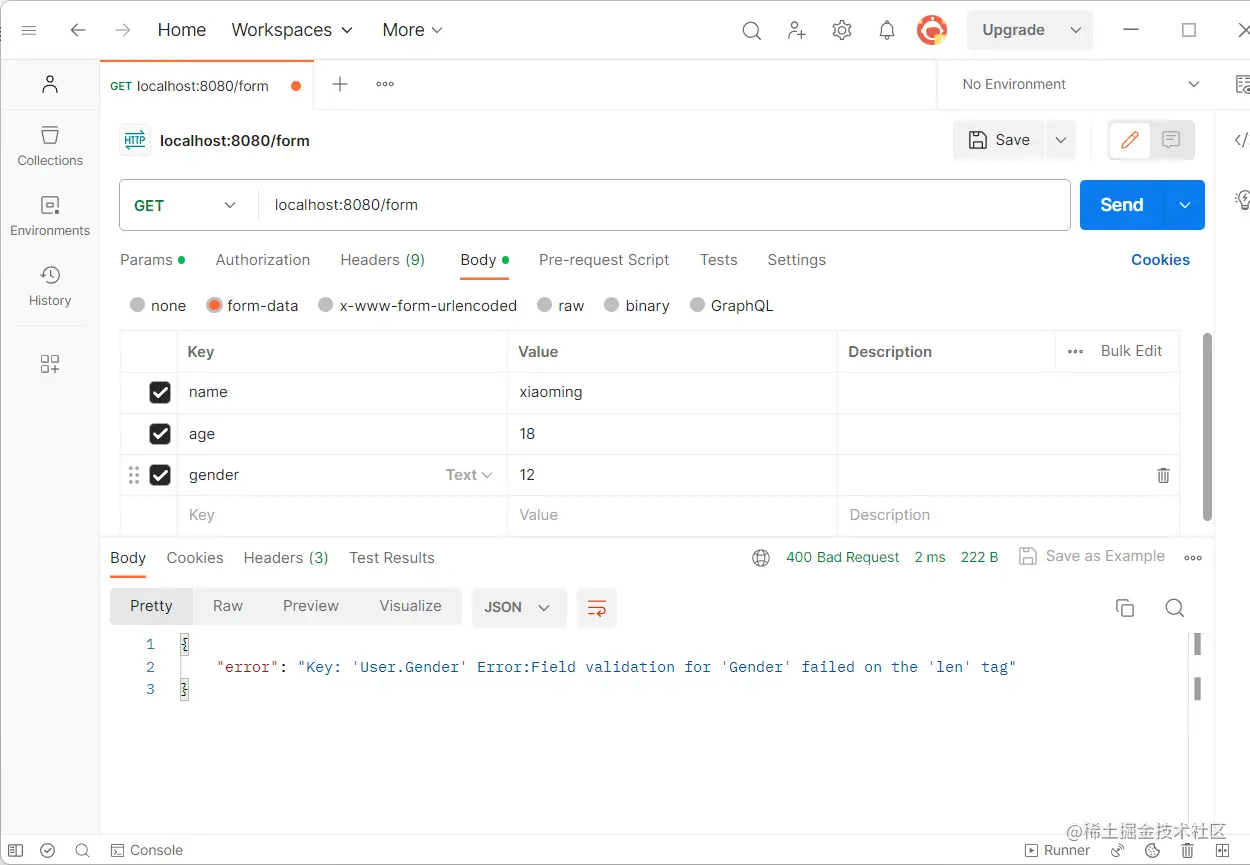Open Find and replace in status bar

pyautogui.click(x=82, y=850)
